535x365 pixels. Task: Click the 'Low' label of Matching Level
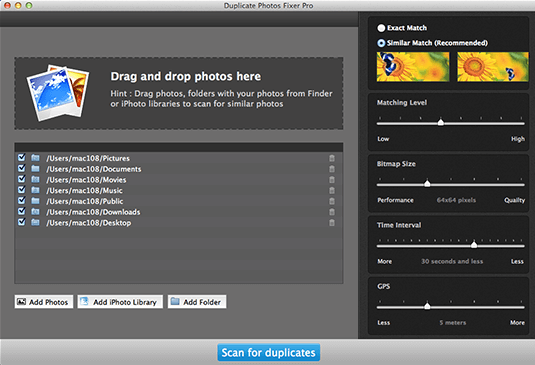click(x=383, y=139)
